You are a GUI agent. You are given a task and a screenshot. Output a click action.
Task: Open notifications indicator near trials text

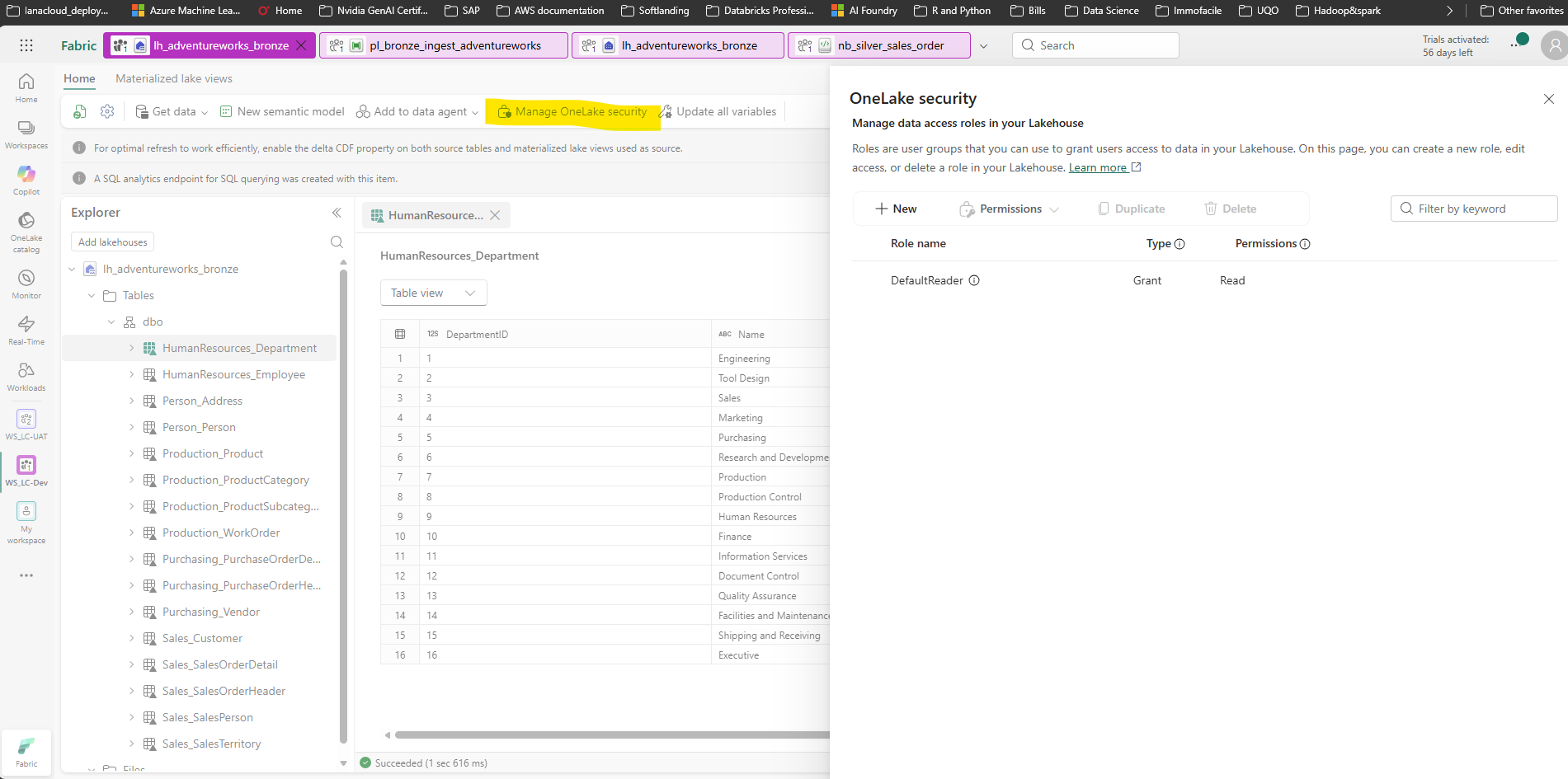click(1519, 41)
